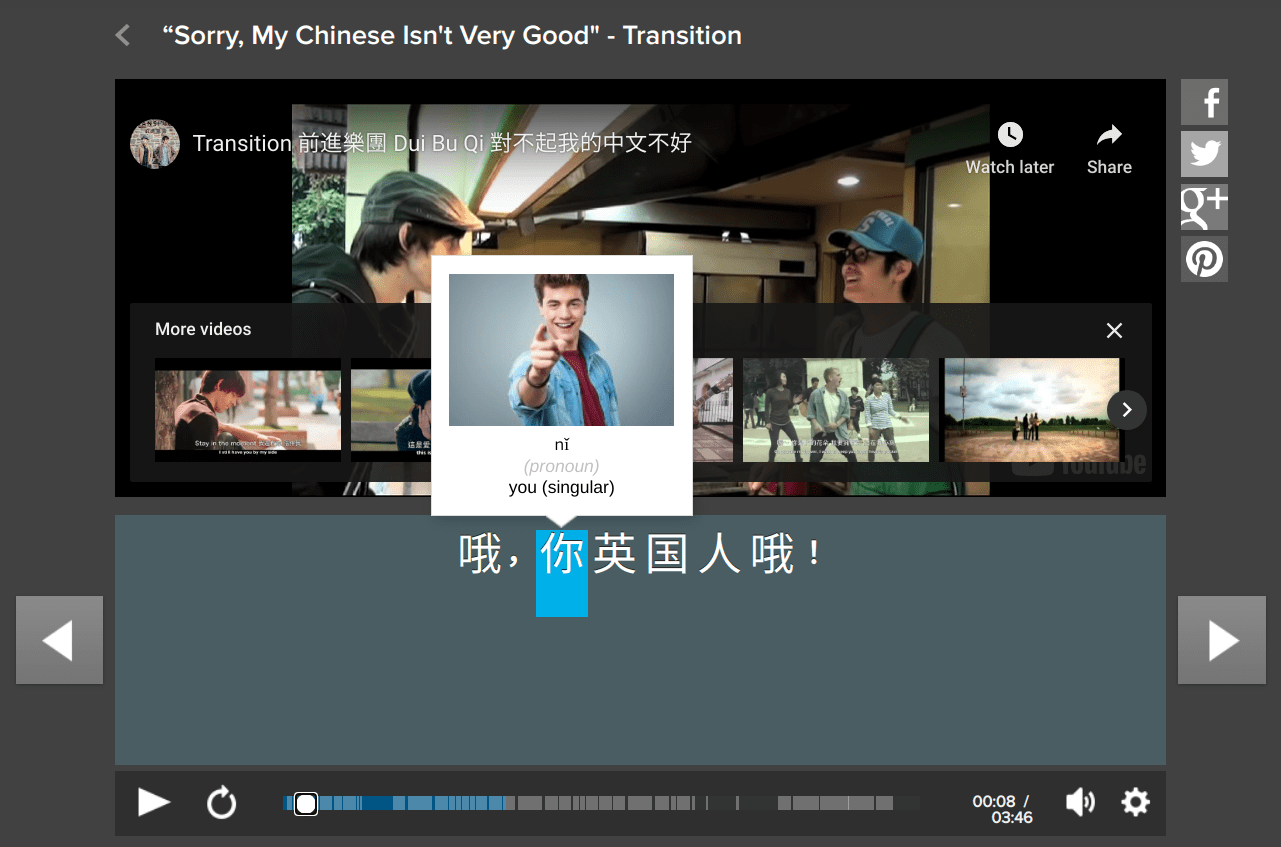Click the Watch later clock icon

click(x=1010, y=135)
